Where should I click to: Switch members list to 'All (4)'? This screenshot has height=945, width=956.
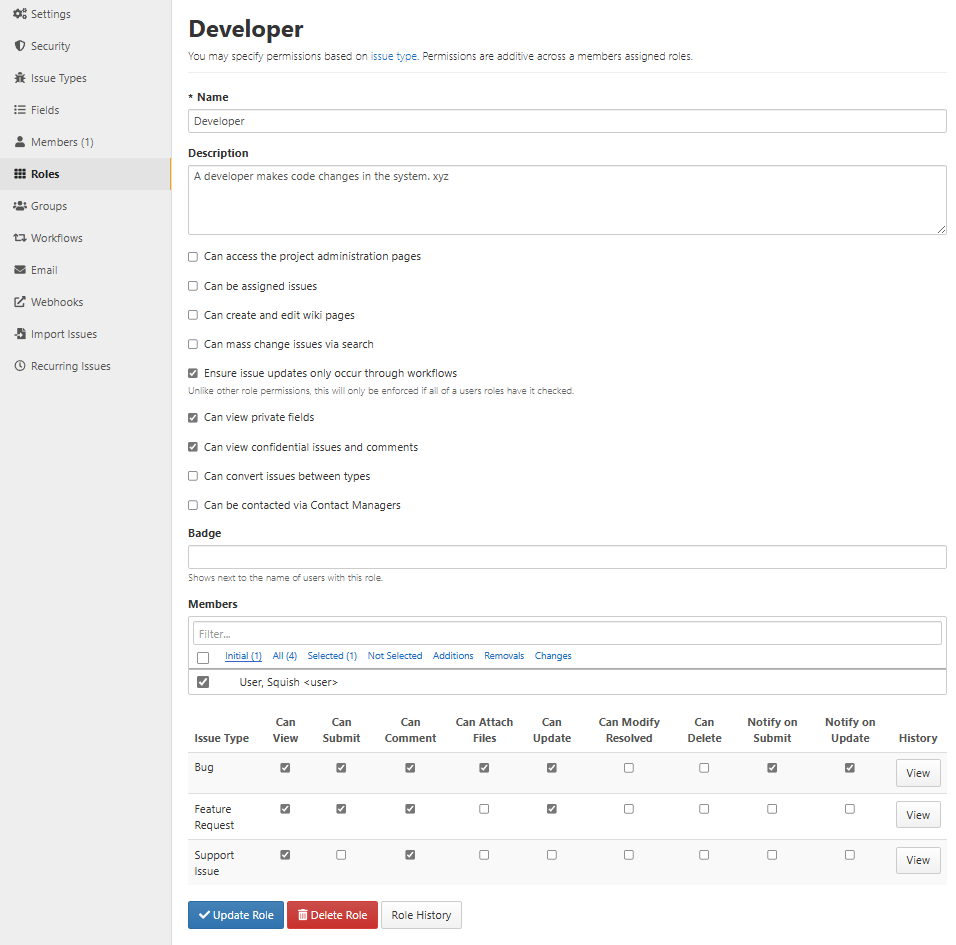coord(285,656)
